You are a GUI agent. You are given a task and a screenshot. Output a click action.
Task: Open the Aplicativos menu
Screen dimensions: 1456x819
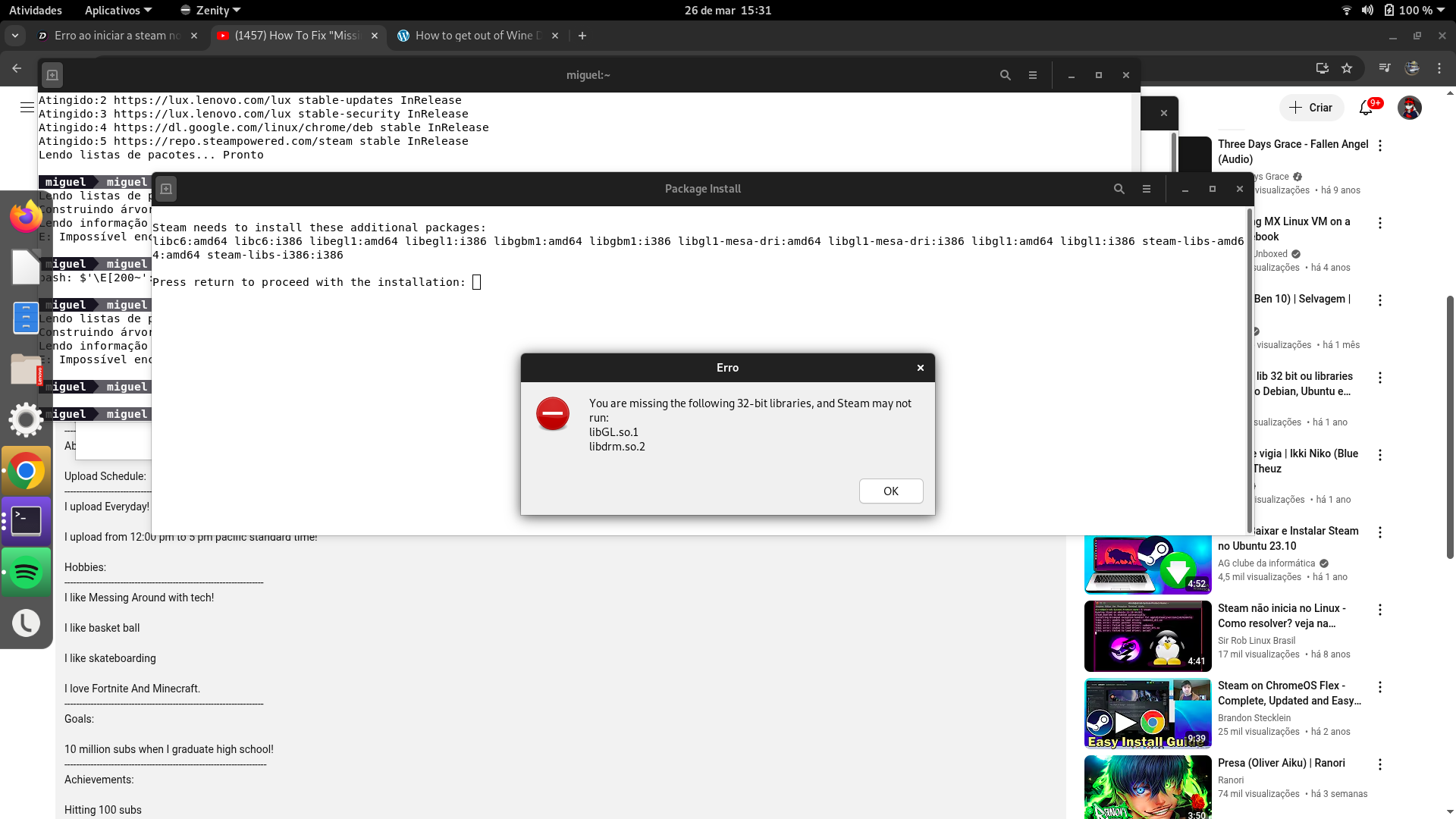(118, 11)
